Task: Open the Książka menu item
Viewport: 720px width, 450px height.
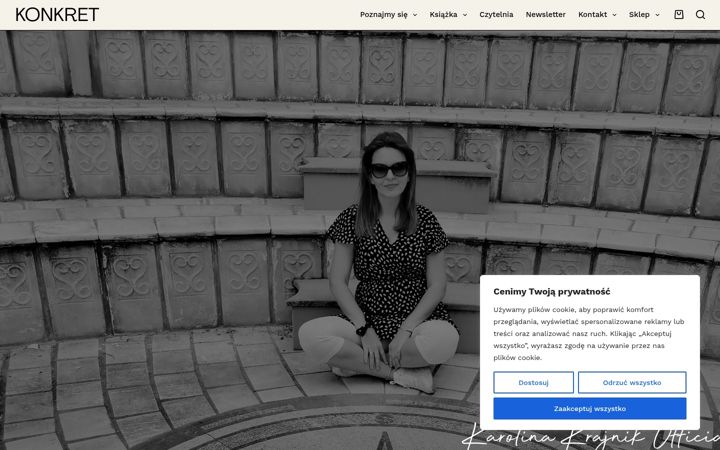Action: (x=443, y=15)
